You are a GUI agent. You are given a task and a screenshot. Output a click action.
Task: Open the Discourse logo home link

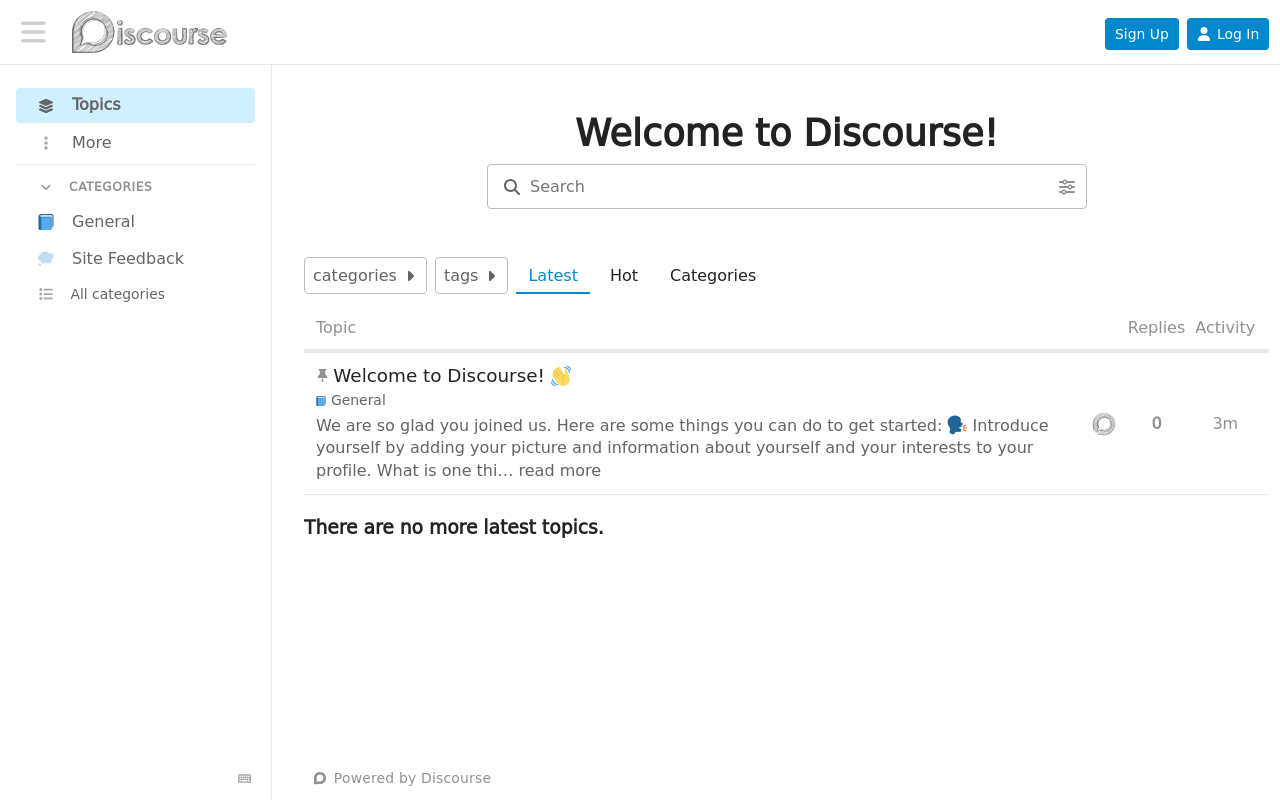click(x=149, y=32)
